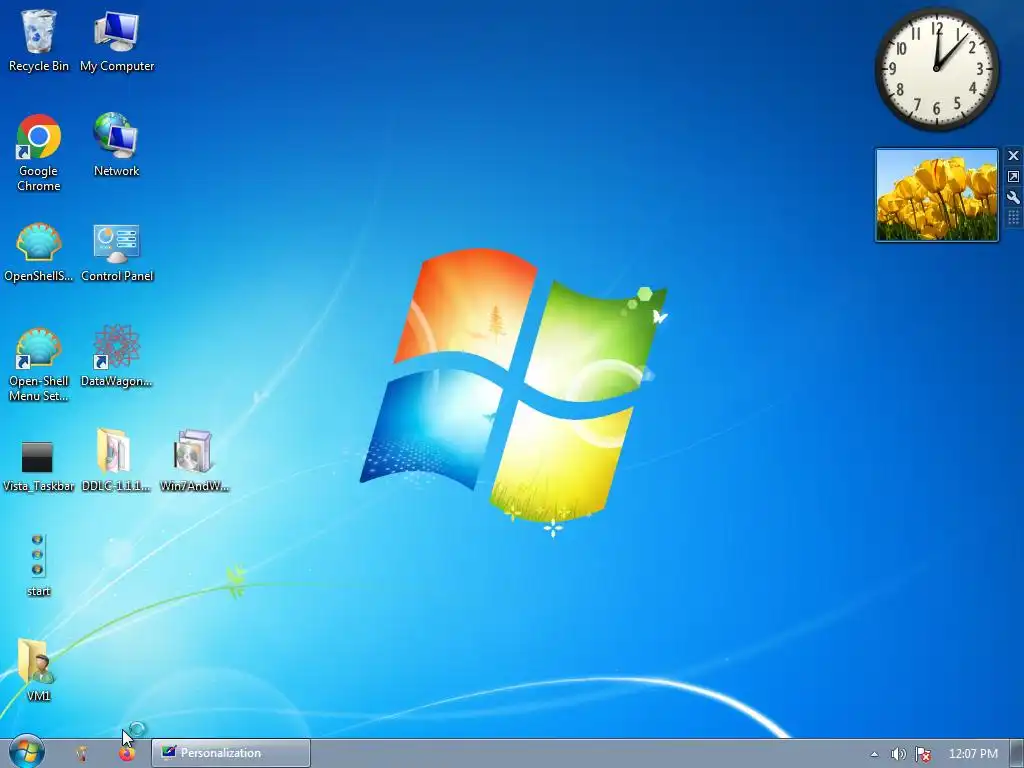Click the 12:07 PM taskbar clock
Viewport: 1024px width, 768px height.
[x=973, y=754]
